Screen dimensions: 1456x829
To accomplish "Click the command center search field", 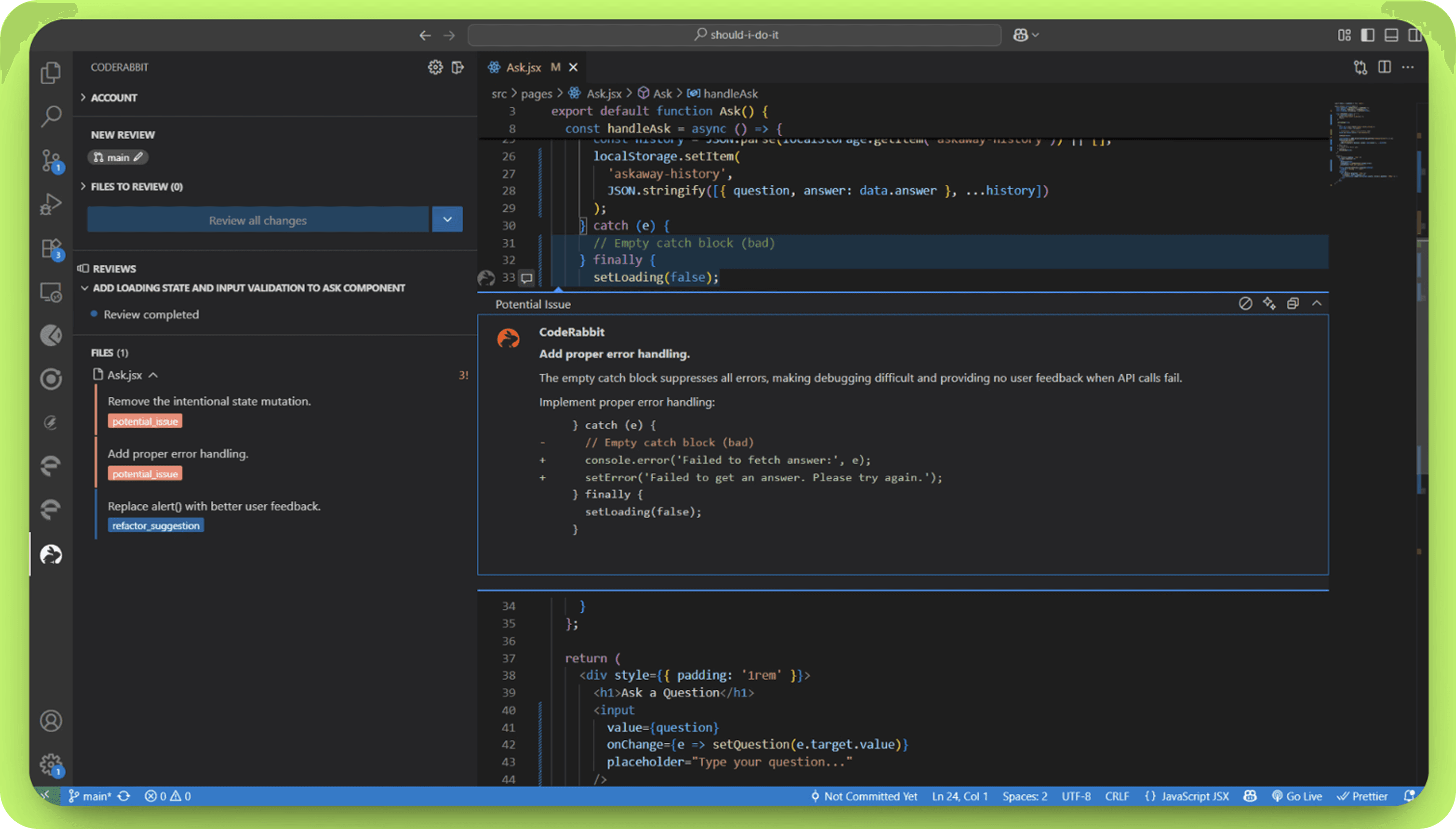I will tap(735, 35).
